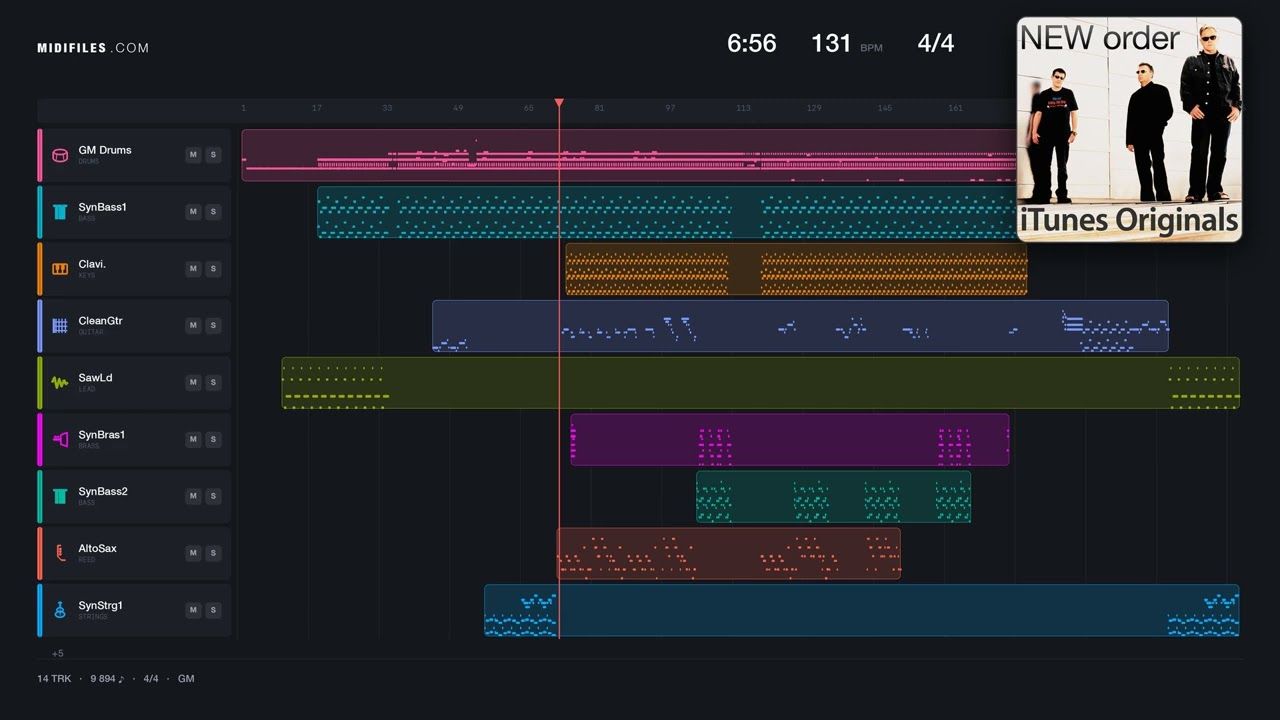
Task: Select the GM Drums track name
Action: [105, 150]
